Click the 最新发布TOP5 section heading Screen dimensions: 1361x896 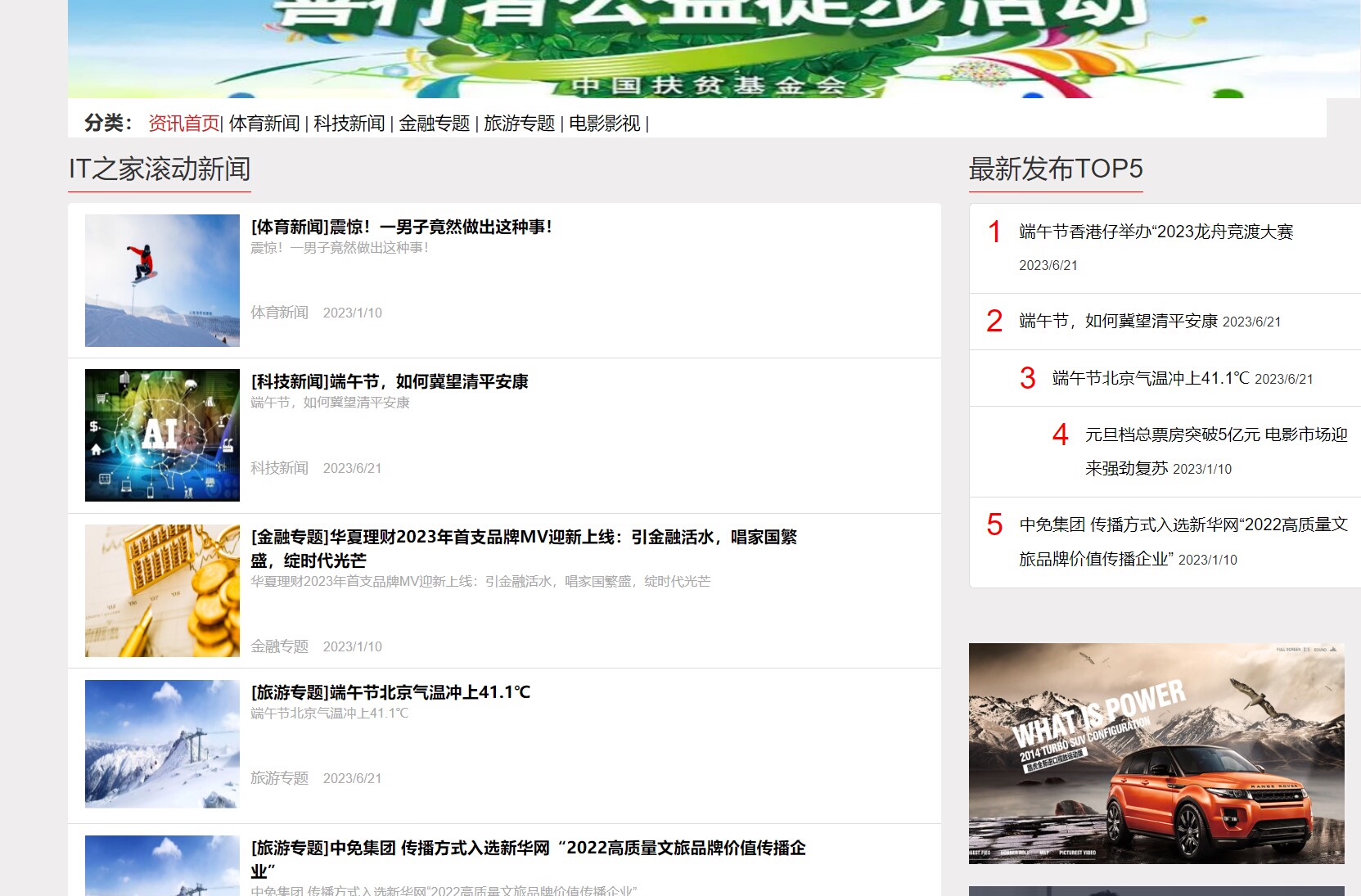(x=1056, y=169)
